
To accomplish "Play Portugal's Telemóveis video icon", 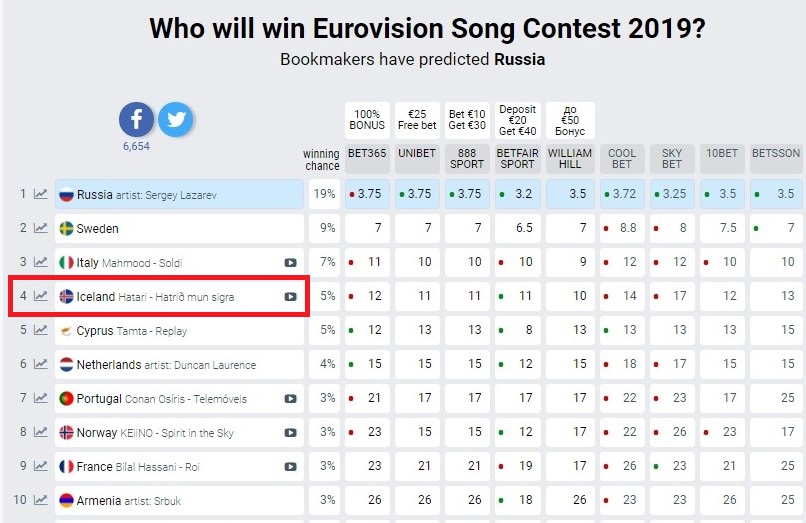I will tap(290, 399).
